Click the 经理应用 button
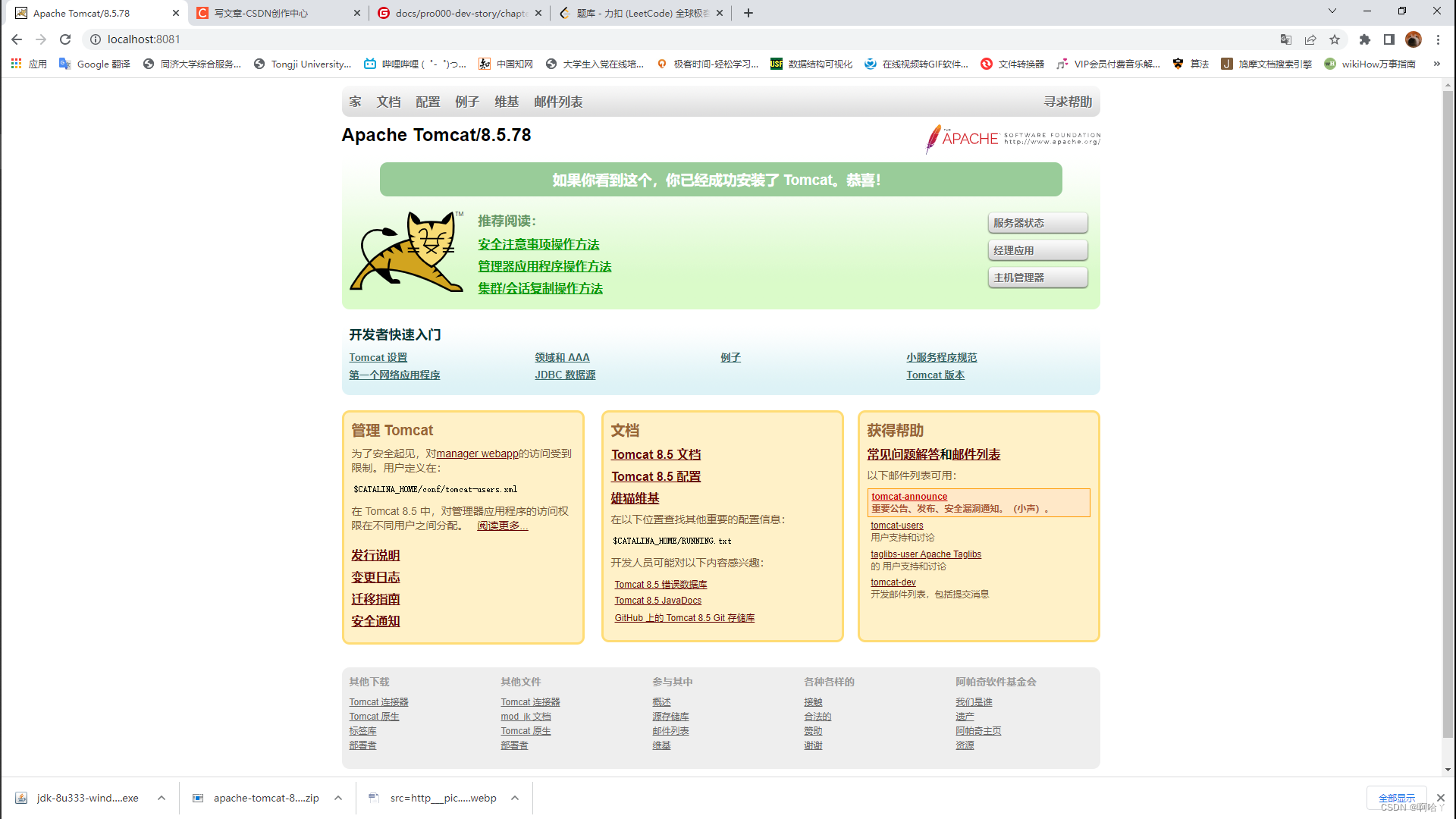This screenshot has width=1456, height=819. (x=1037, y=250)
